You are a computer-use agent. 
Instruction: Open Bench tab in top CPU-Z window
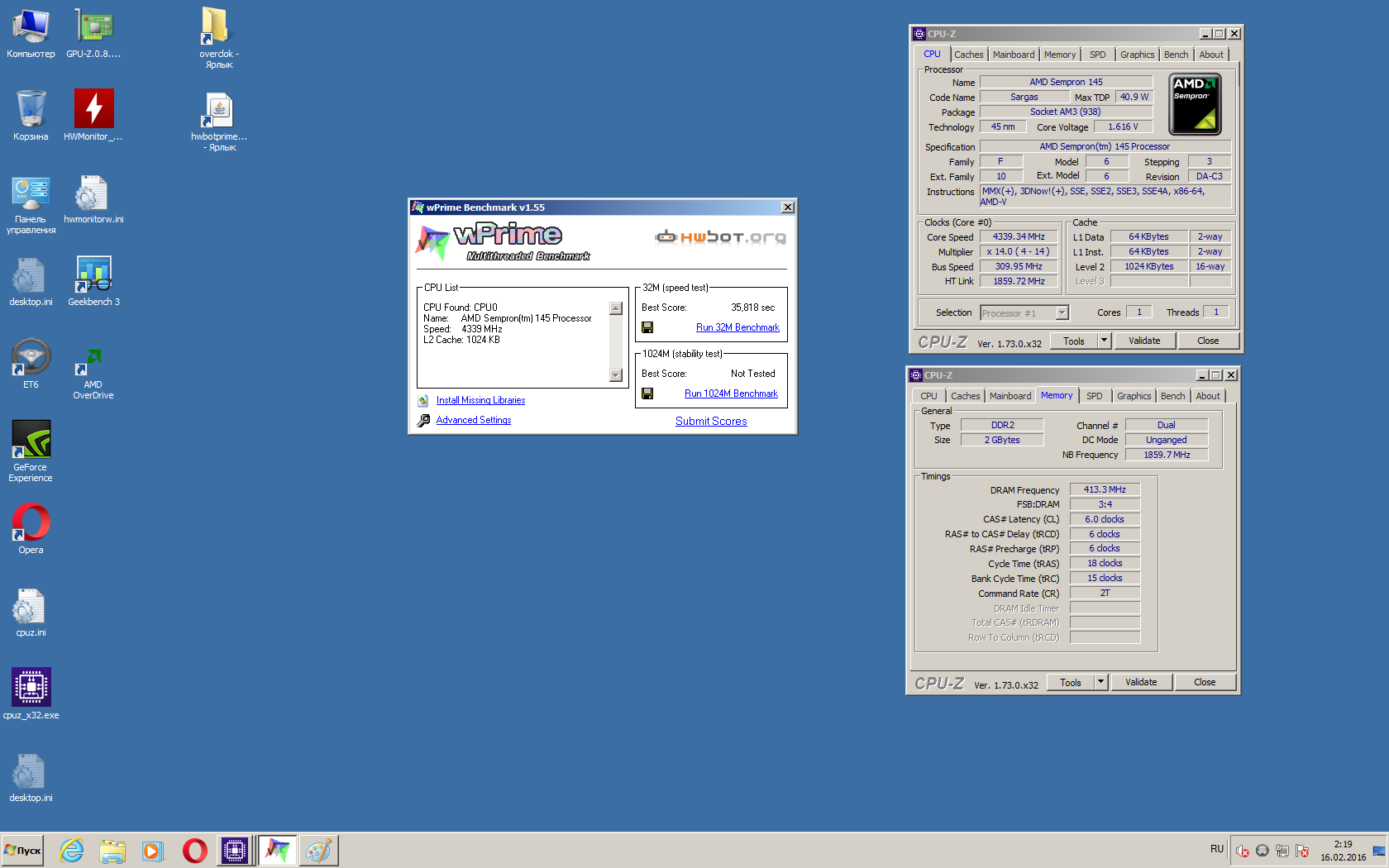point(1176,55)
